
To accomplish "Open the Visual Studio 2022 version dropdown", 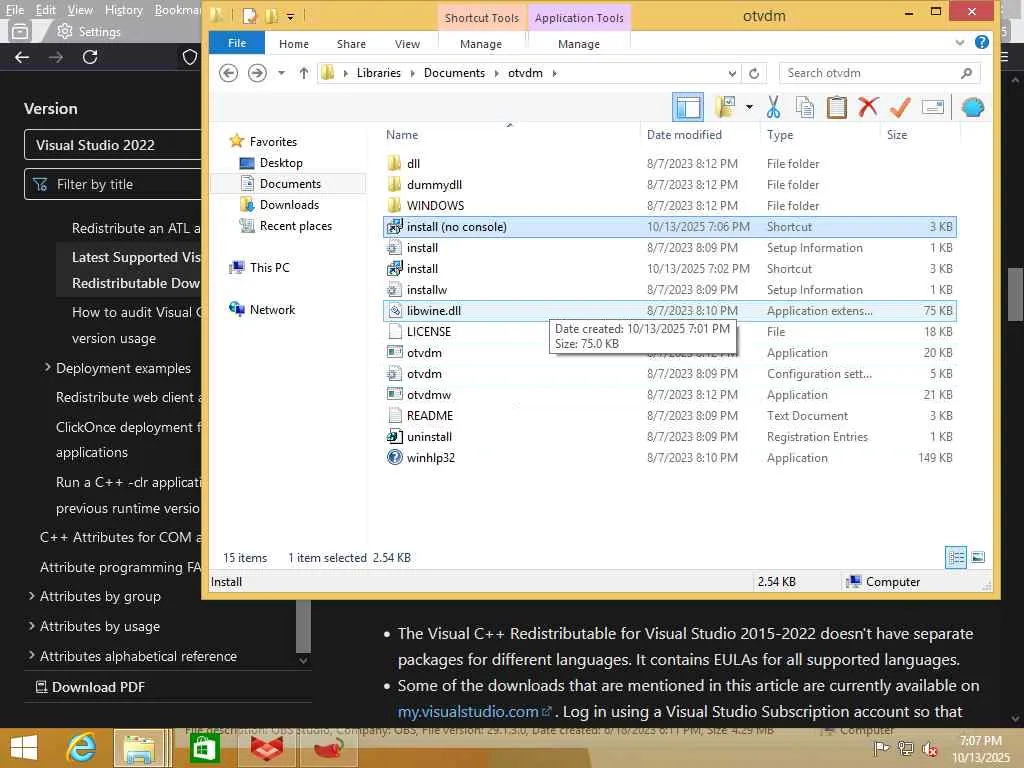I will pyautogui.click(x=113, y=145).
